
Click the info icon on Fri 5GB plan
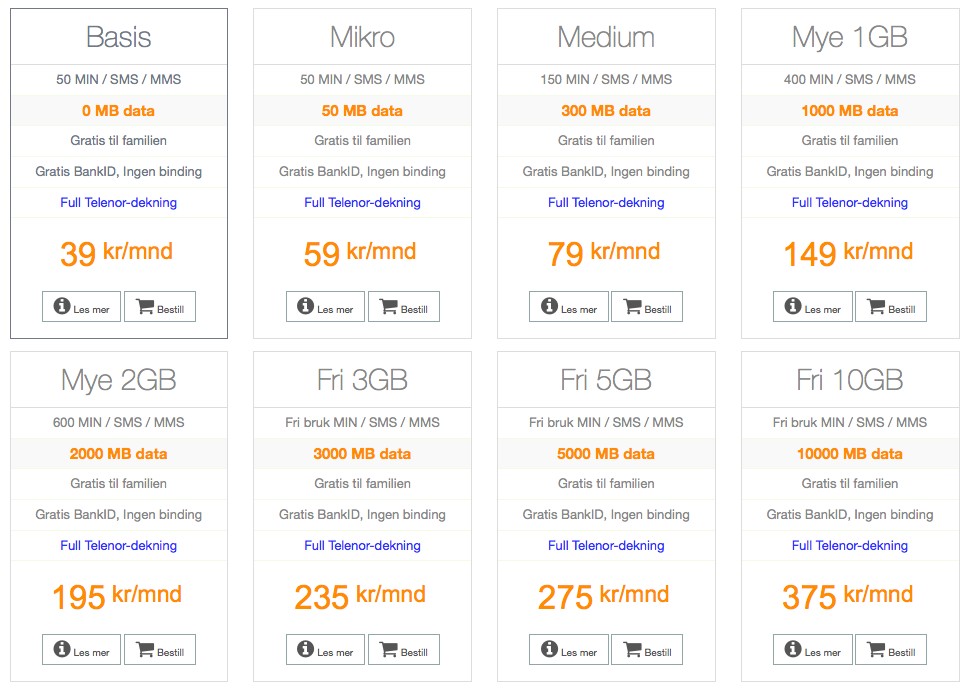[x=549, y=649]
